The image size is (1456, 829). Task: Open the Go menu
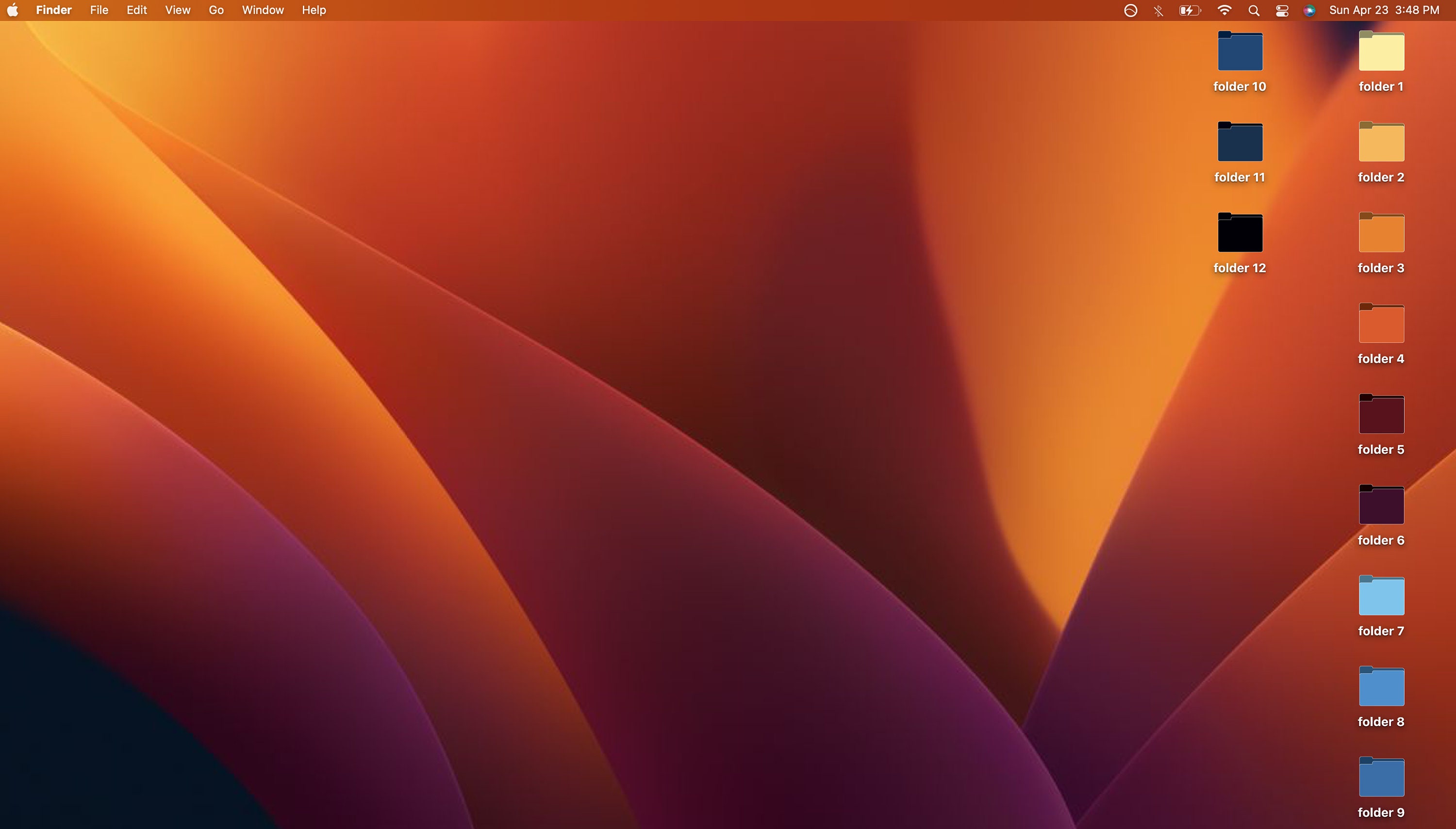[x=216, y=10]
